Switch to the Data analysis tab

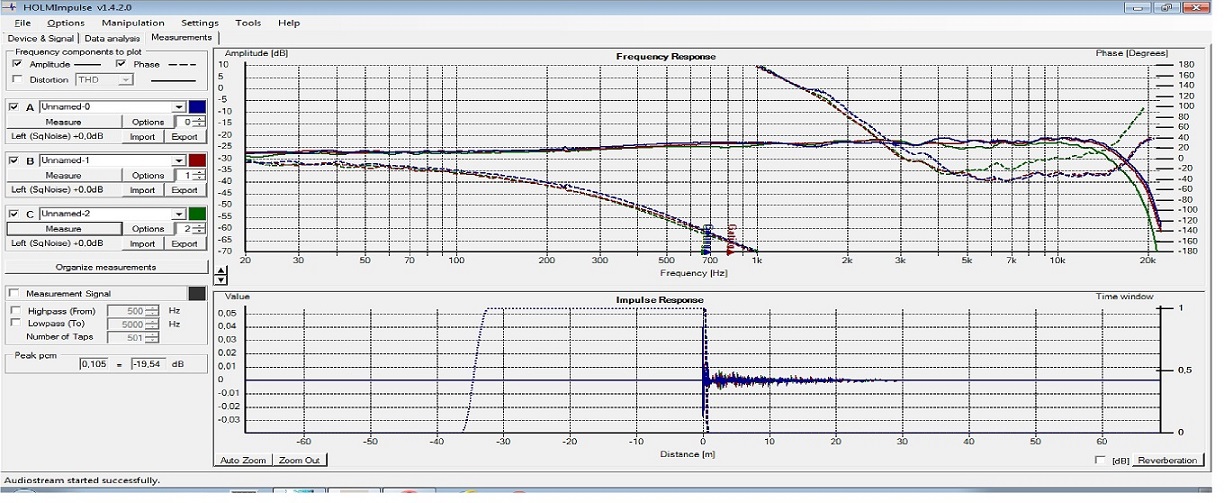[112, 38]
